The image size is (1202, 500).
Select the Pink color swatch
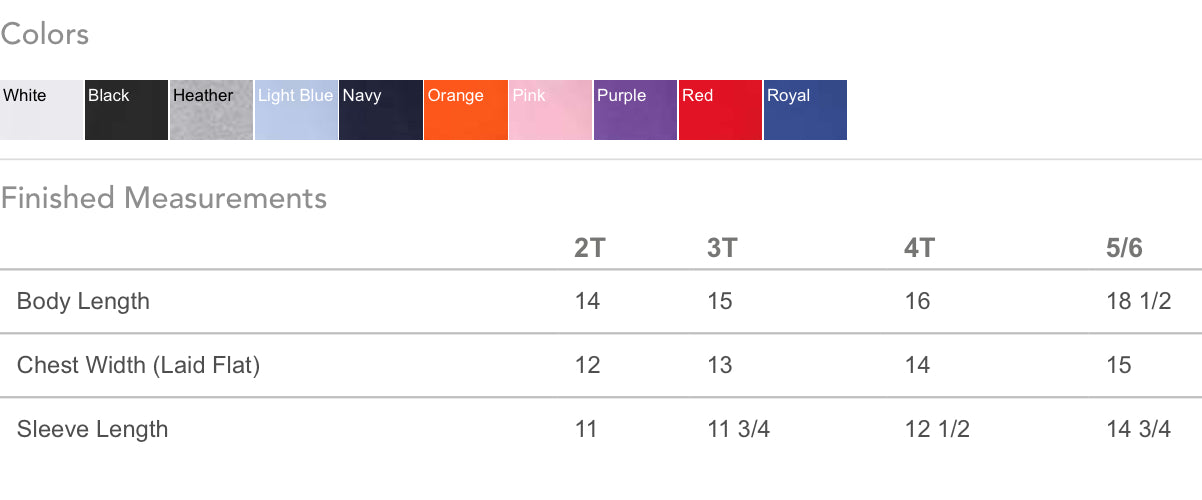pyautogui.click(x=551, y=110)
